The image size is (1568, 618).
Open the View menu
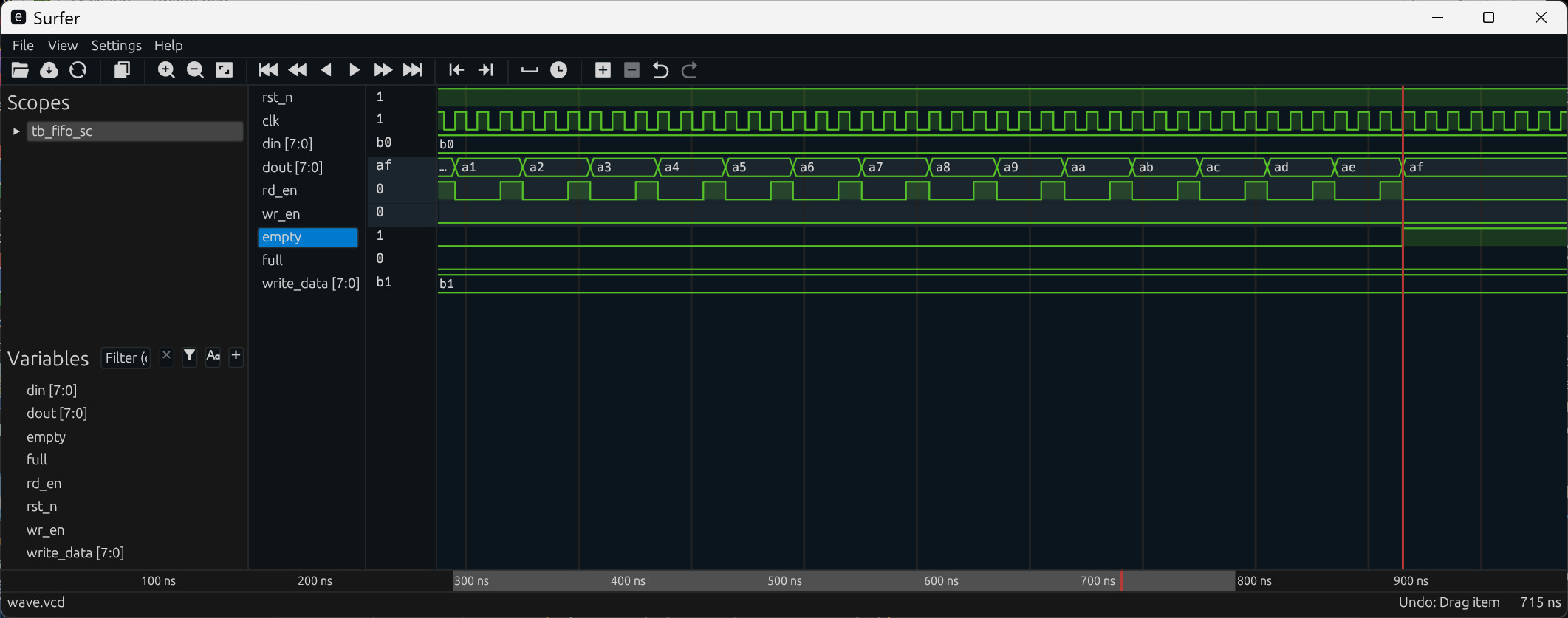click(63, 46)
